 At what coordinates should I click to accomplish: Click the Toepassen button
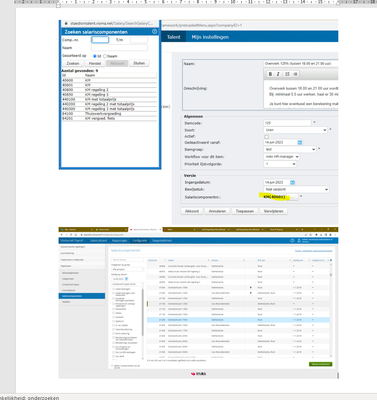click(245, 211)
